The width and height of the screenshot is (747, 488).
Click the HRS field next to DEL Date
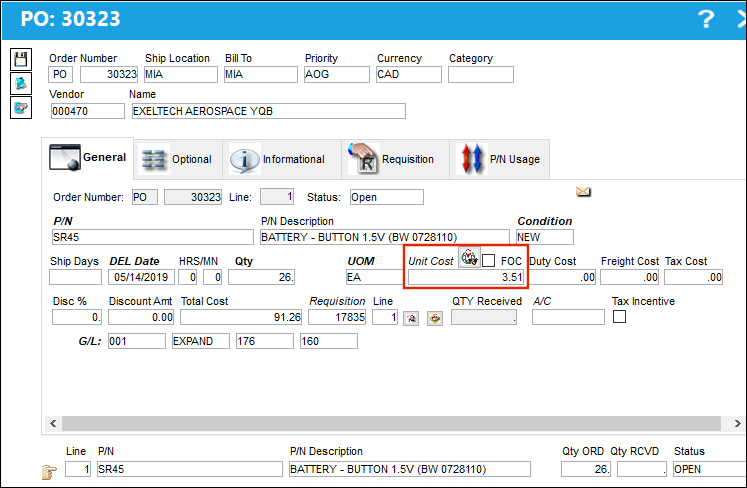point(188,277)
